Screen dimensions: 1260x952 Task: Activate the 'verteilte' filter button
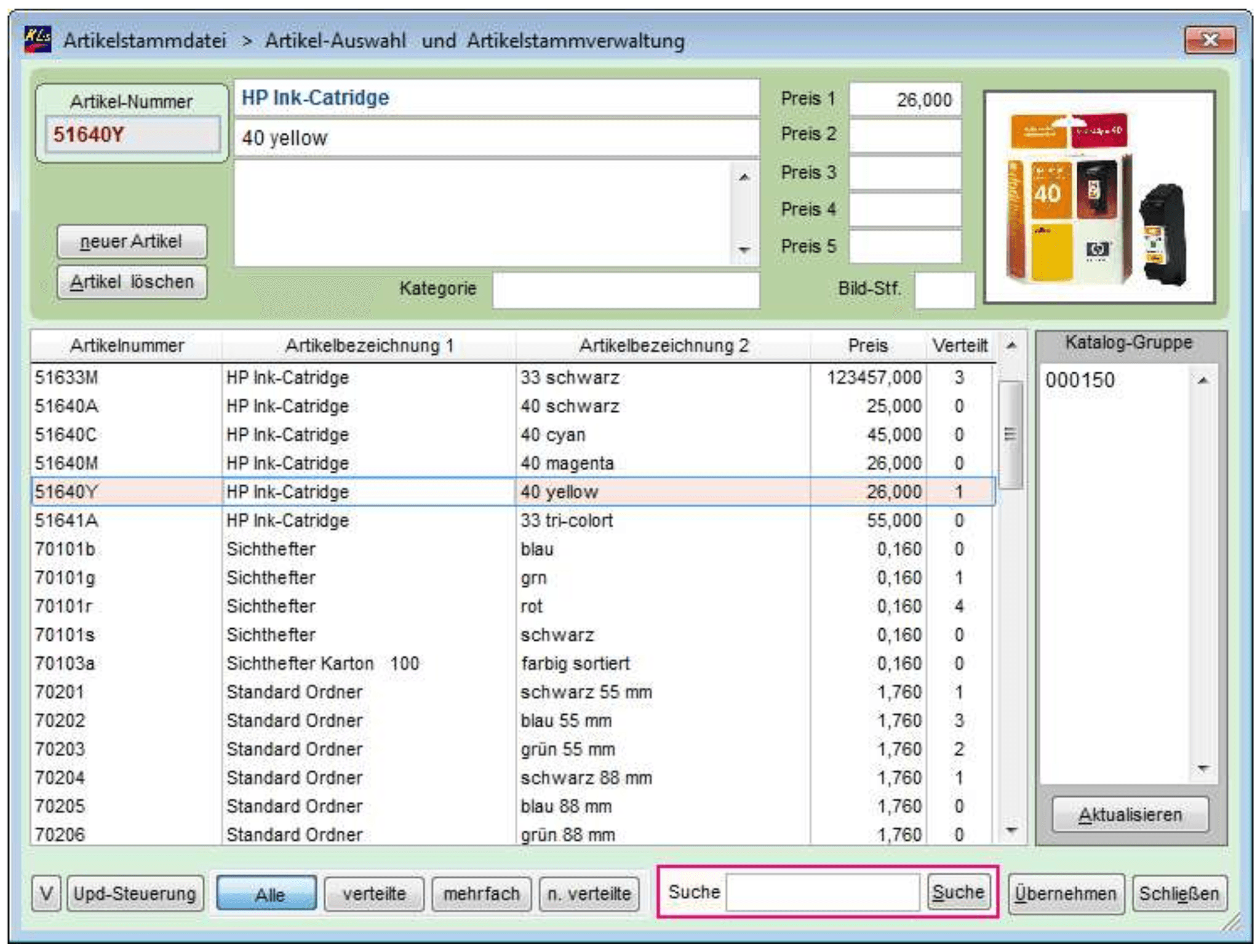coord(374,894)
